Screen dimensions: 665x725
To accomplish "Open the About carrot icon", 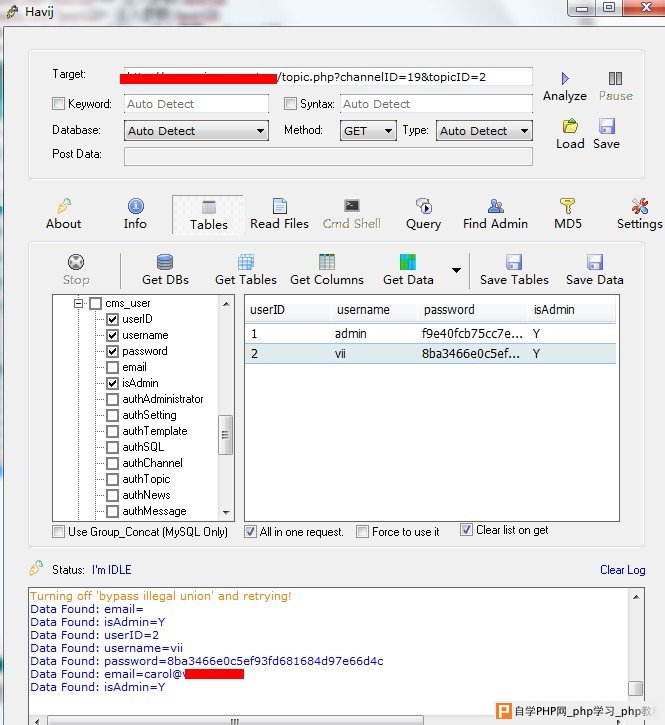I will tap(64, 206).
